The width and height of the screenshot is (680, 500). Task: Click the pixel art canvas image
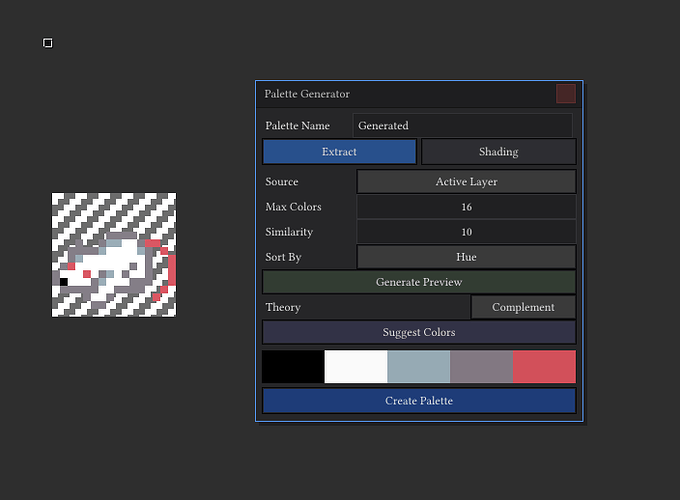(114, 255)
